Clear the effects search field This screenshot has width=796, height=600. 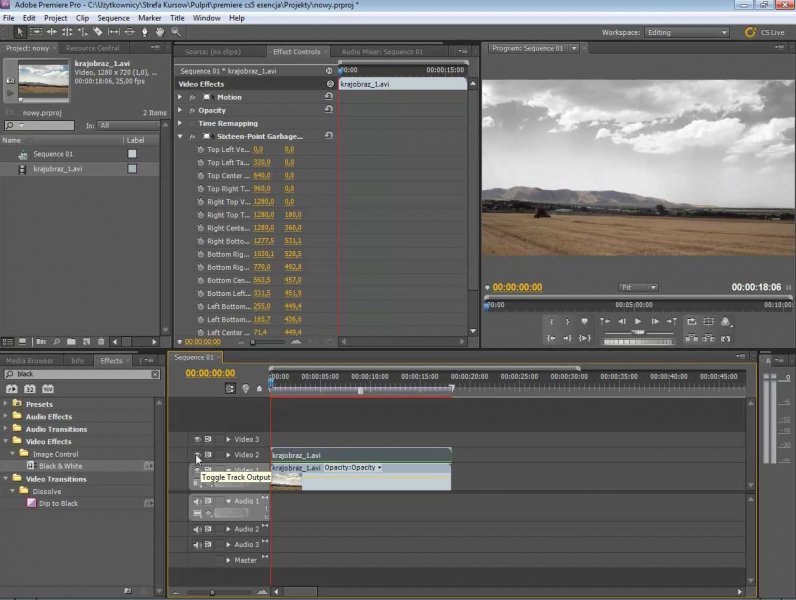155,374
